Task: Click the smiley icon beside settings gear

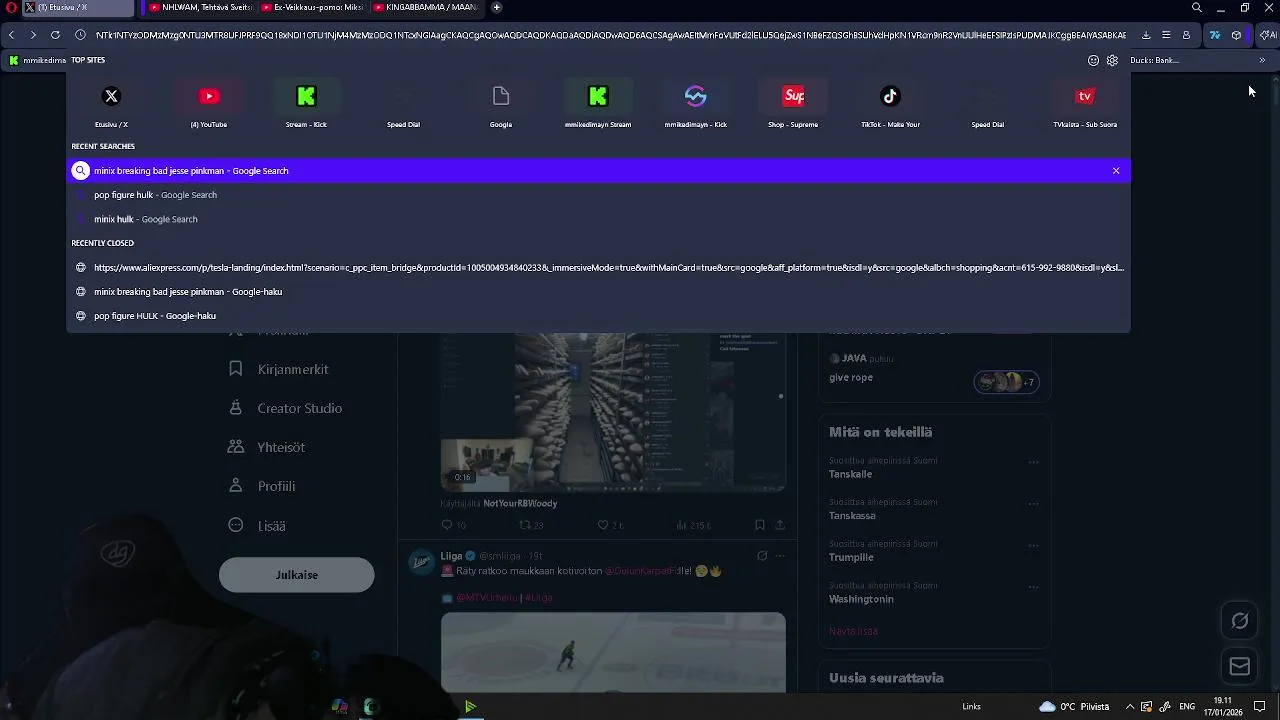Action: (1093, 60)
